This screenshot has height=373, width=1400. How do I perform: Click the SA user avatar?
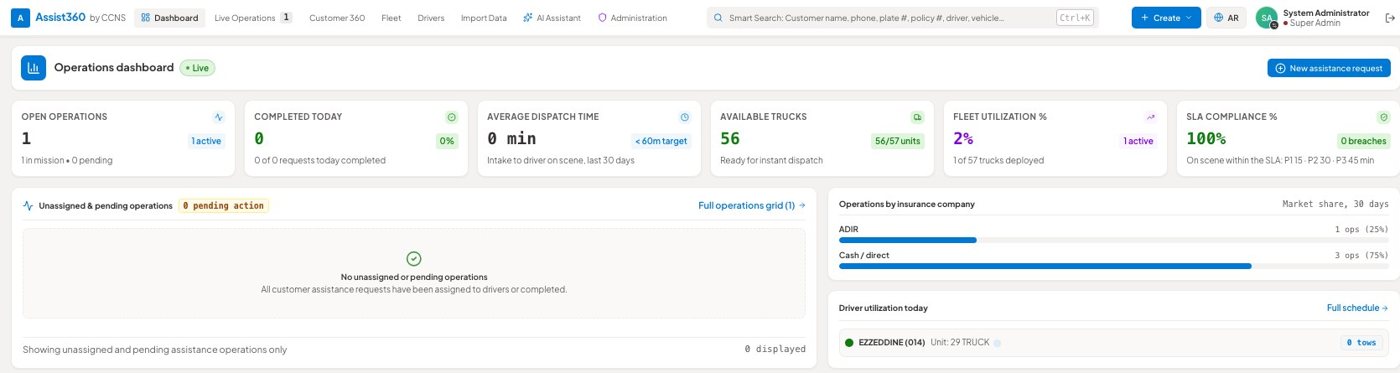tap(1266, 18)
